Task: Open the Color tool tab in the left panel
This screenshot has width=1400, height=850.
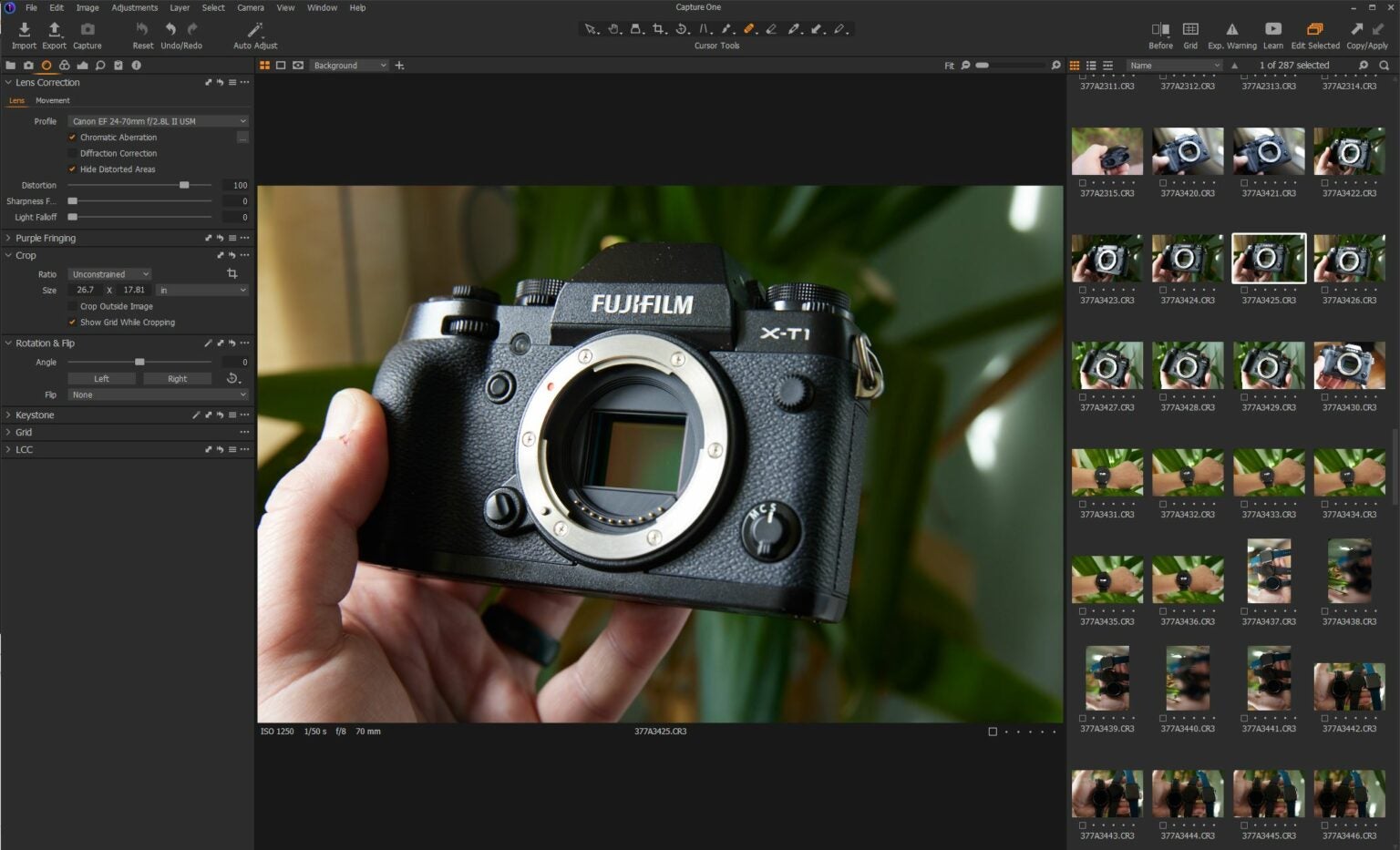Action: click(x=64, y=65)
